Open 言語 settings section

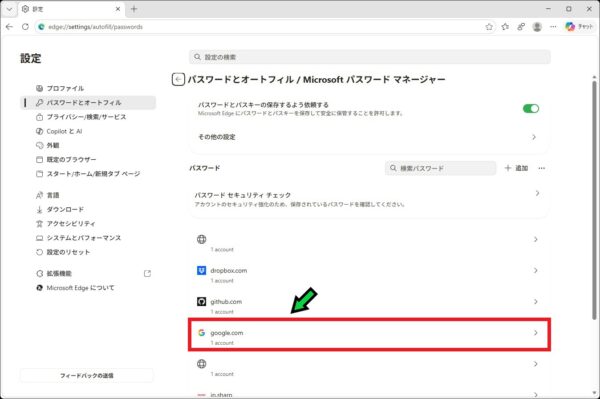tap(88, 195)
